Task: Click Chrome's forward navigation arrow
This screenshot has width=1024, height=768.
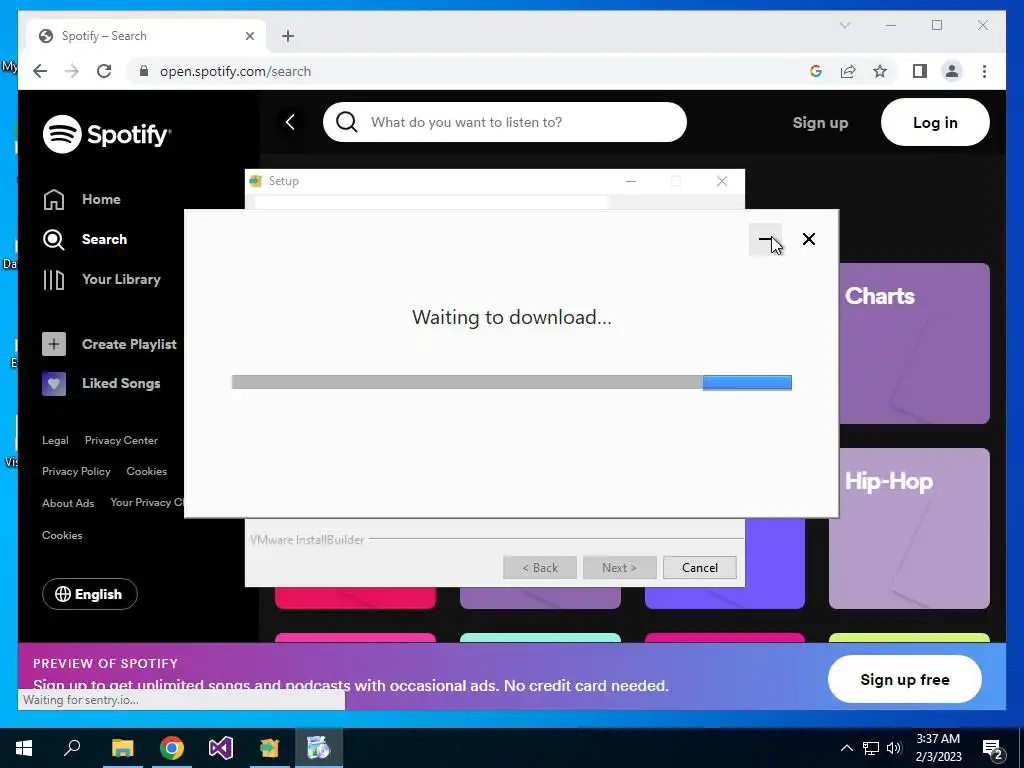Action: pyautogui.click(x=72, y=71)
